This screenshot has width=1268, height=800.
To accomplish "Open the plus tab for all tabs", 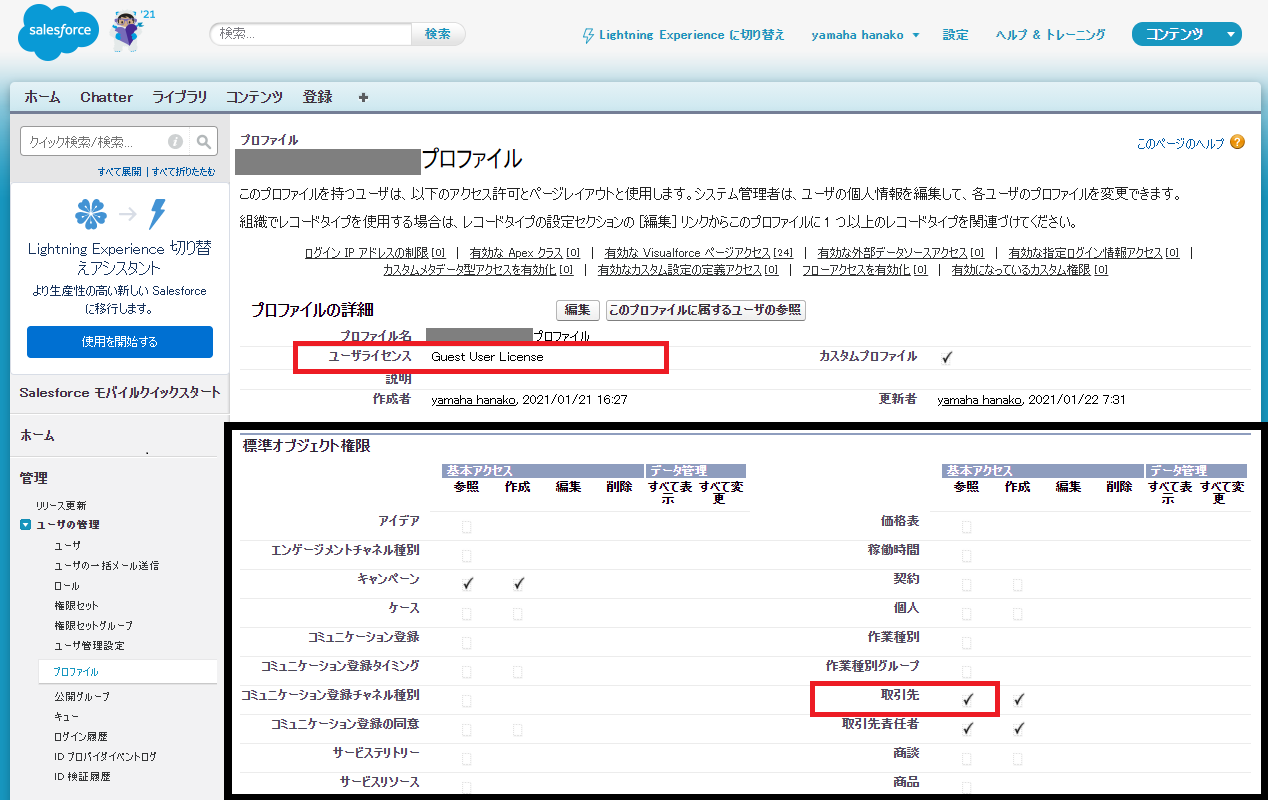I will click(x=363, y=97).
